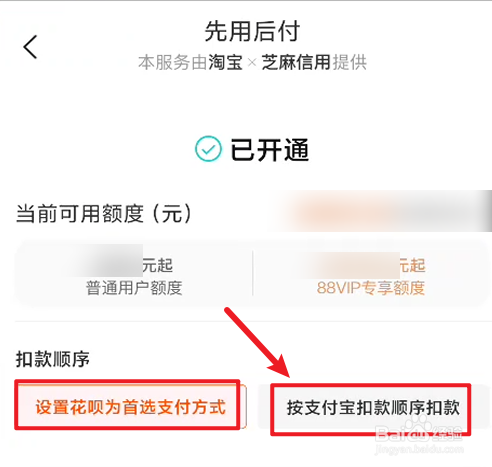This screenshot has height=467, width=492.
Task: Tap the 已开通 status text
Action: coord(270,150)
